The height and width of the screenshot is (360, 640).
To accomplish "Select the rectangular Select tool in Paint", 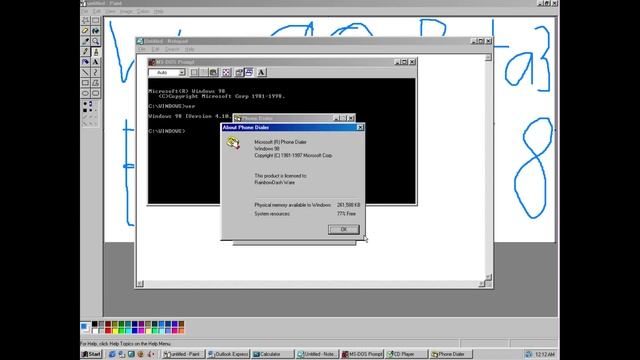I will (x=96, y=20).
